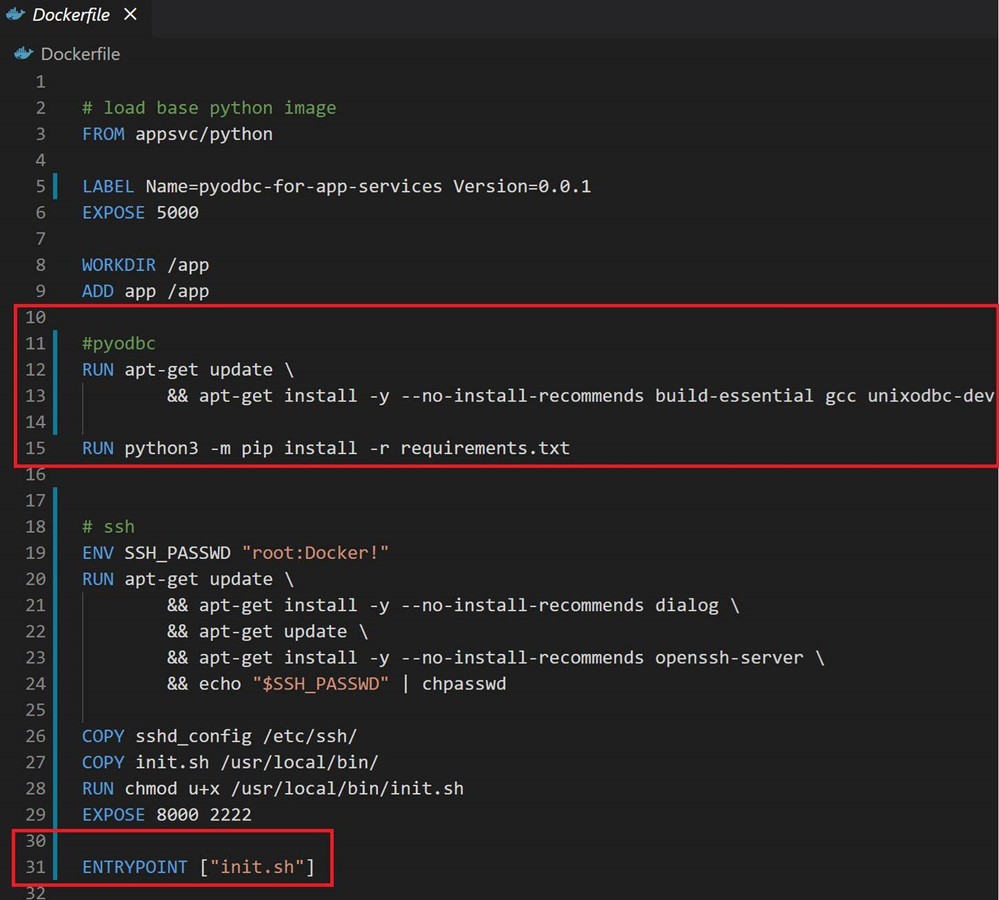Click line number 31 in the gutter

coord(36,867)
